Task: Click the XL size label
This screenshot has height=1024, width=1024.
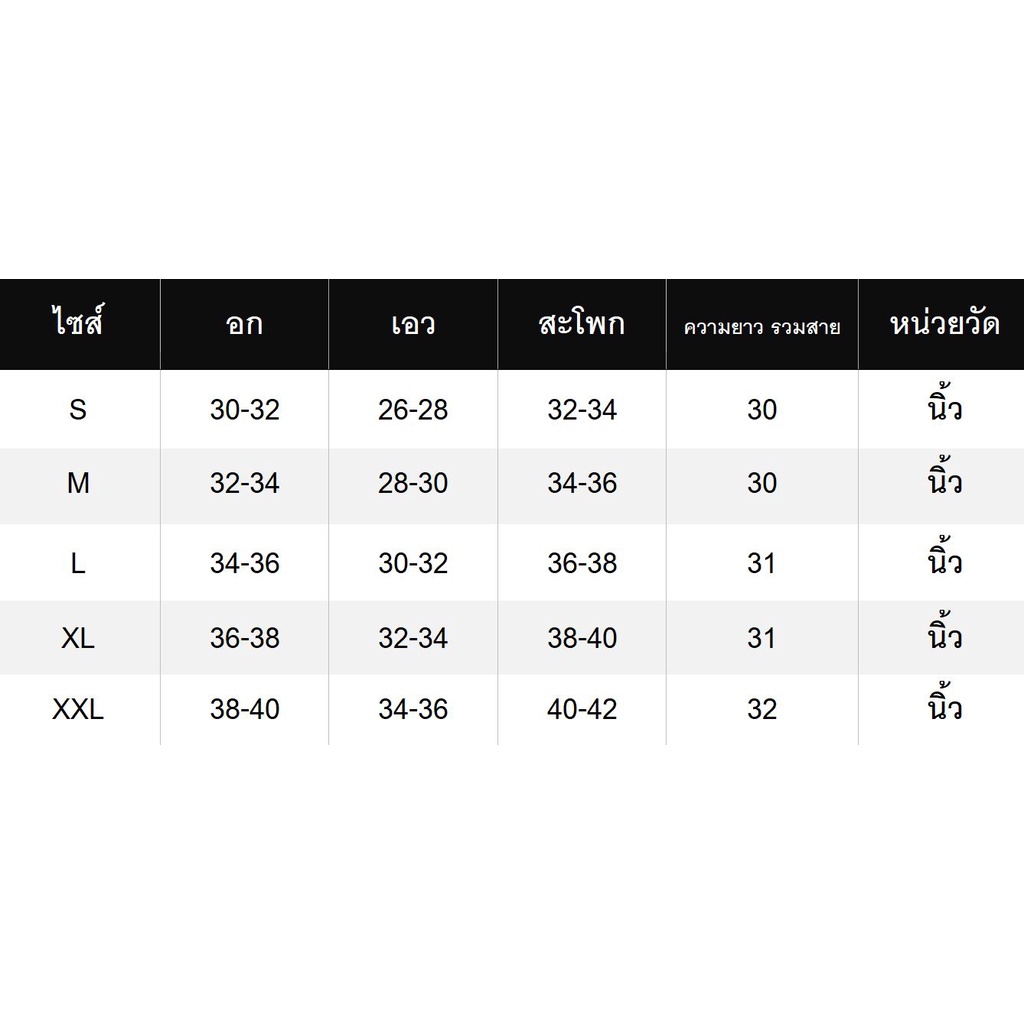Action: point(78,638)
